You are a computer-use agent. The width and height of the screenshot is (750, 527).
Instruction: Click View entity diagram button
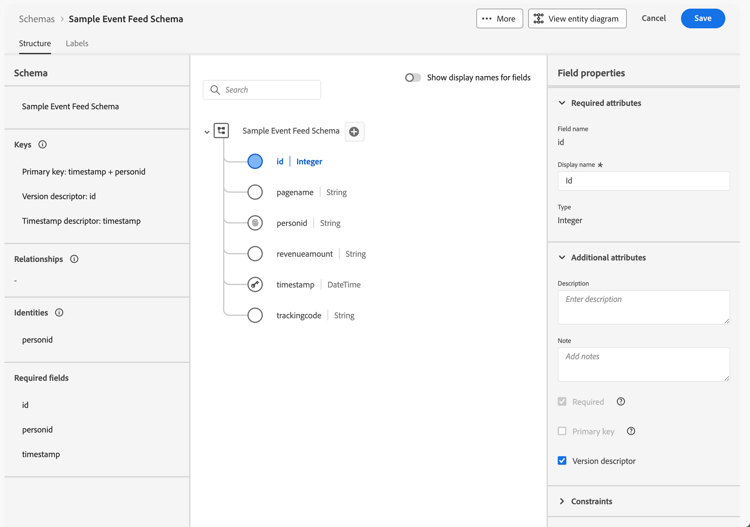click(x=577, y=18)
